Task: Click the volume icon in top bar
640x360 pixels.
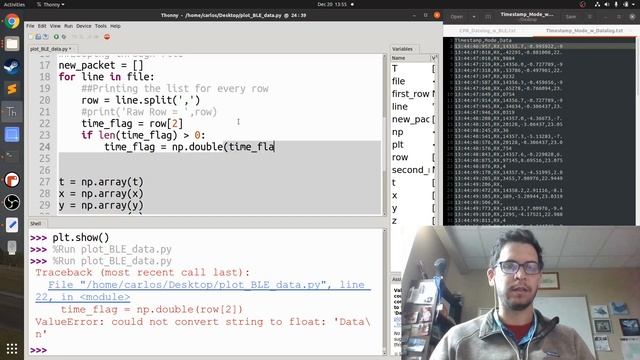Action: click(607, 4)
